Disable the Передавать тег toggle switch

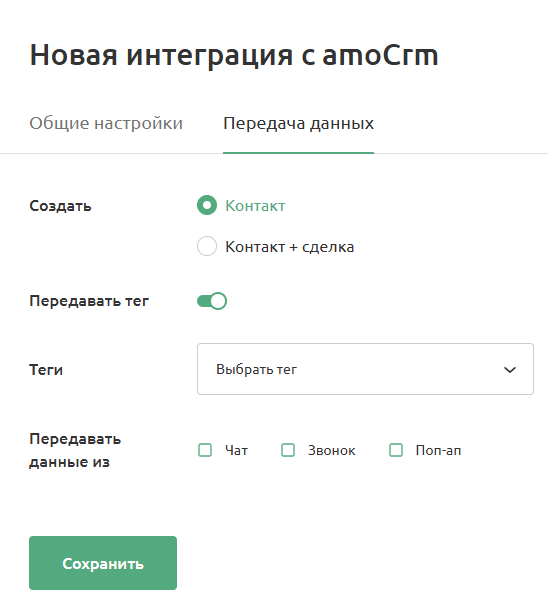point(212,301)
